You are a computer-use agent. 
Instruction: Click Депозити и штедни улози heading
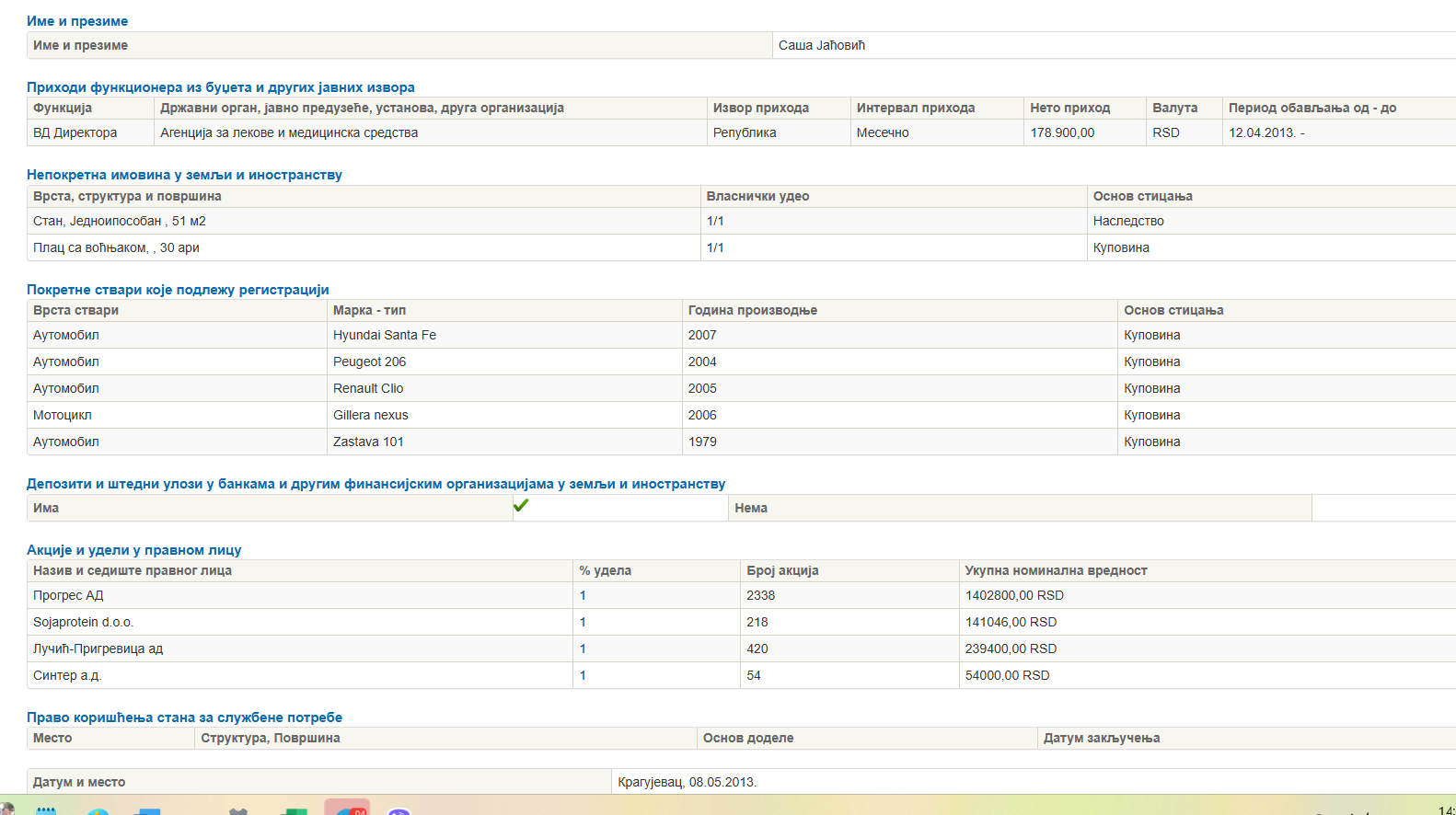click(x=376, y=484)
